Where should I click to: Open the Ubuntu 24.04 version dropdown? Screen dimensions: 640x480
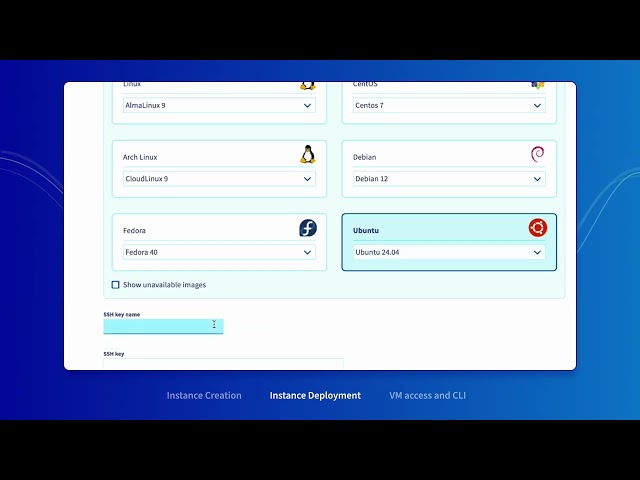[x=449, y=252]
